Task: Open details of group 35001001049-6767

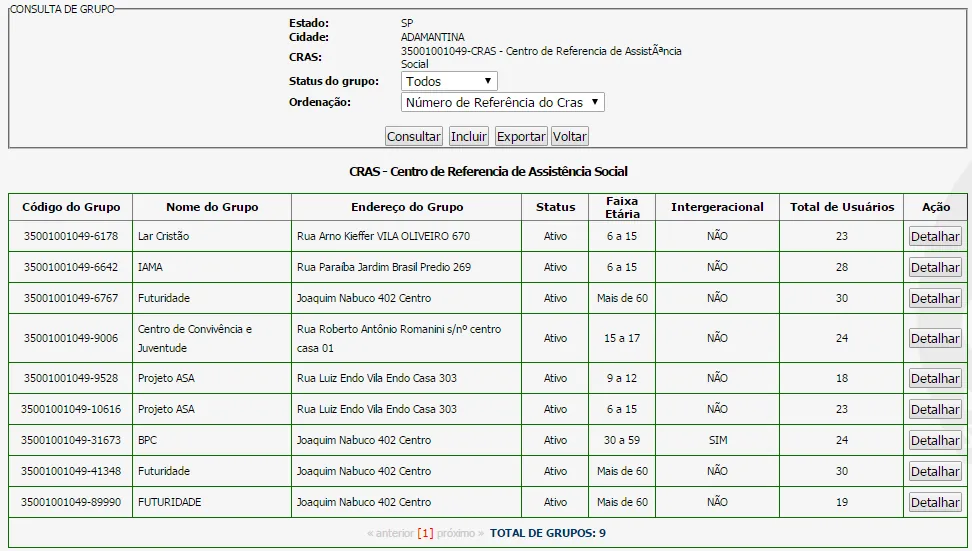Action: click(x=935, y=298)
